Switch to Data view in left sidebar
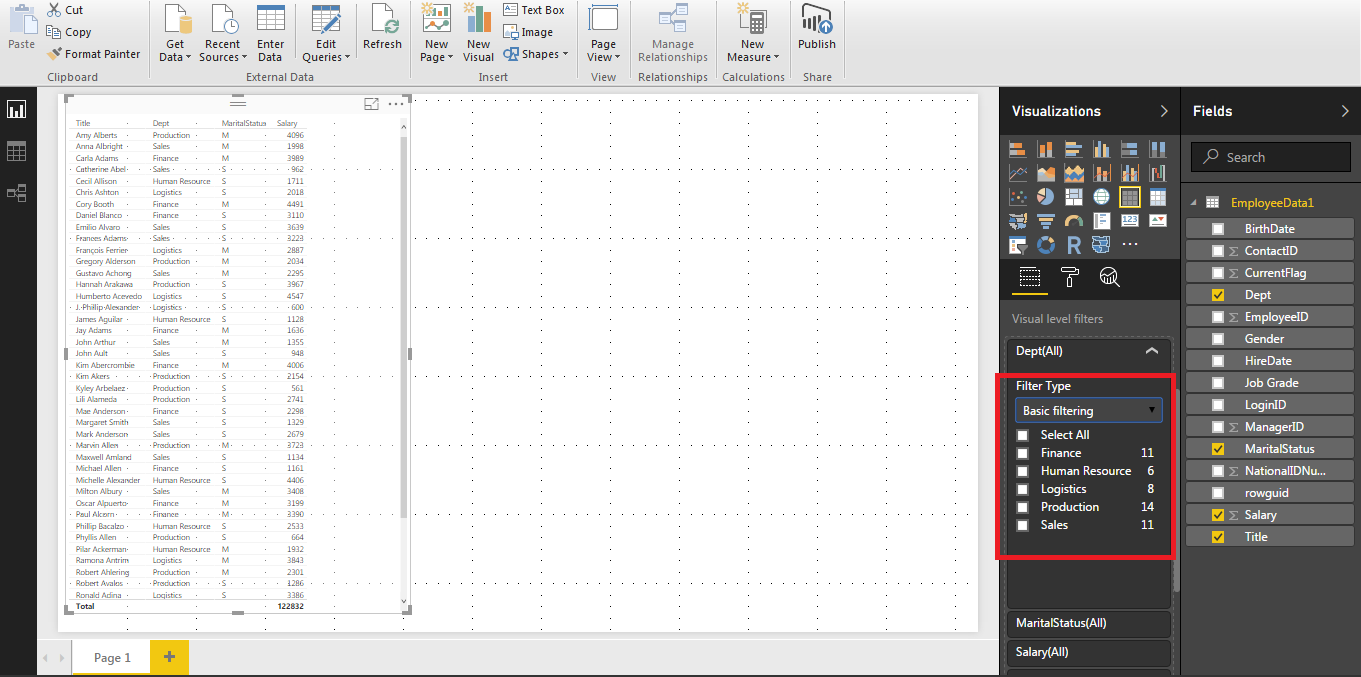Screen dimensions: 1361x677 [x=16, y=152]
